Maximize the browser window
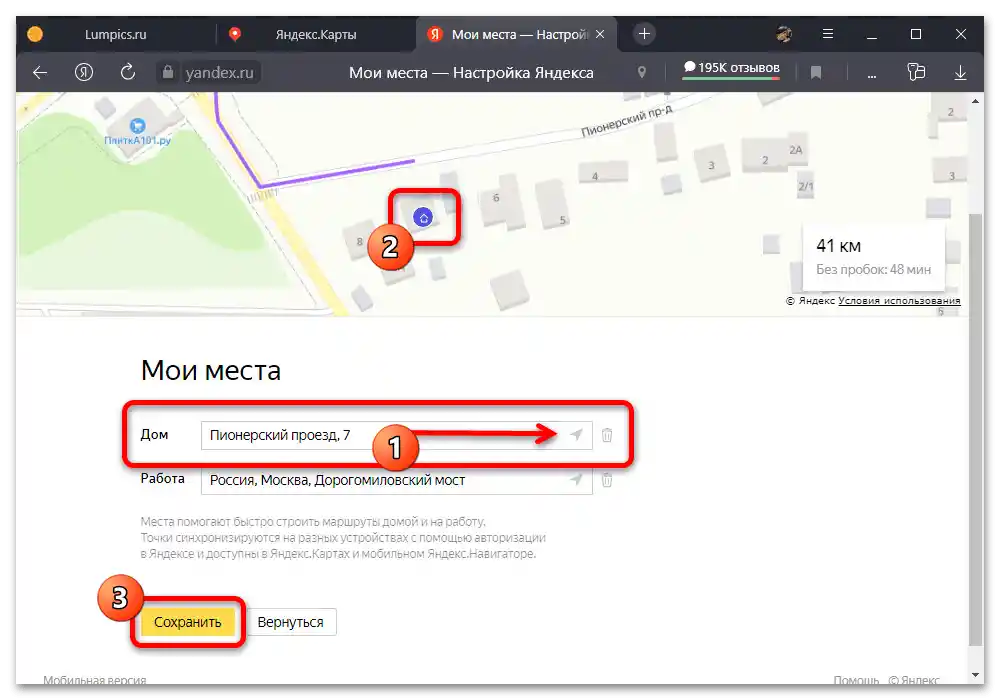 pyautogui.click(x=916, y=34)
